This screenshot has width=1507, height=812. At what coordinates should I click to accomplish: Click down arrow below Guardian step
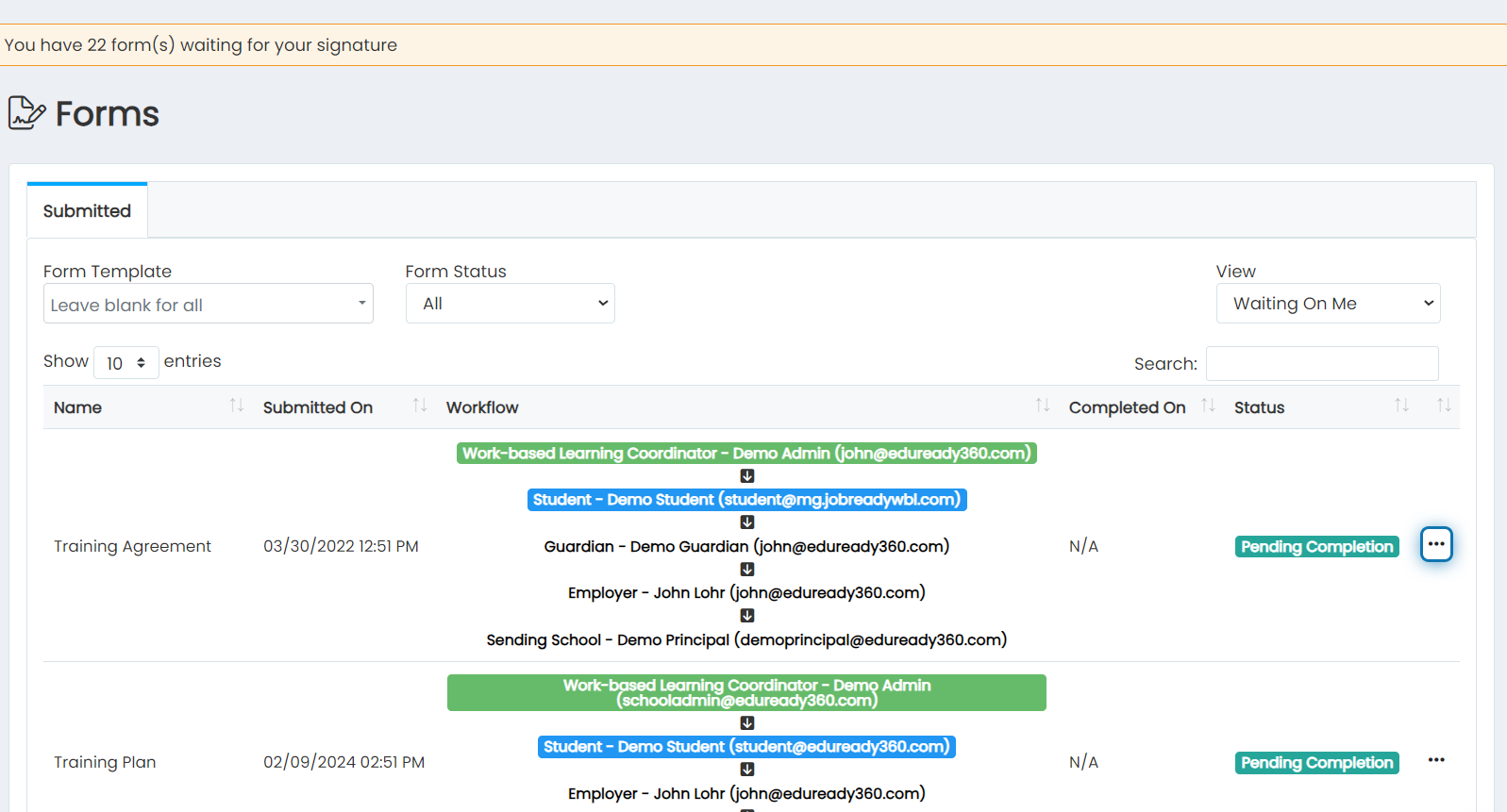coord(747,570)
